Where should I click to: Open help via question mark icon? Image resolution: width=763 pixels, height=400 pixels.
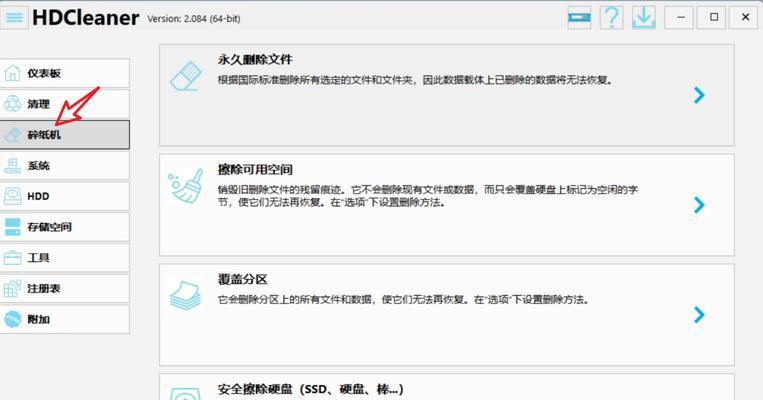coord(611,18)
